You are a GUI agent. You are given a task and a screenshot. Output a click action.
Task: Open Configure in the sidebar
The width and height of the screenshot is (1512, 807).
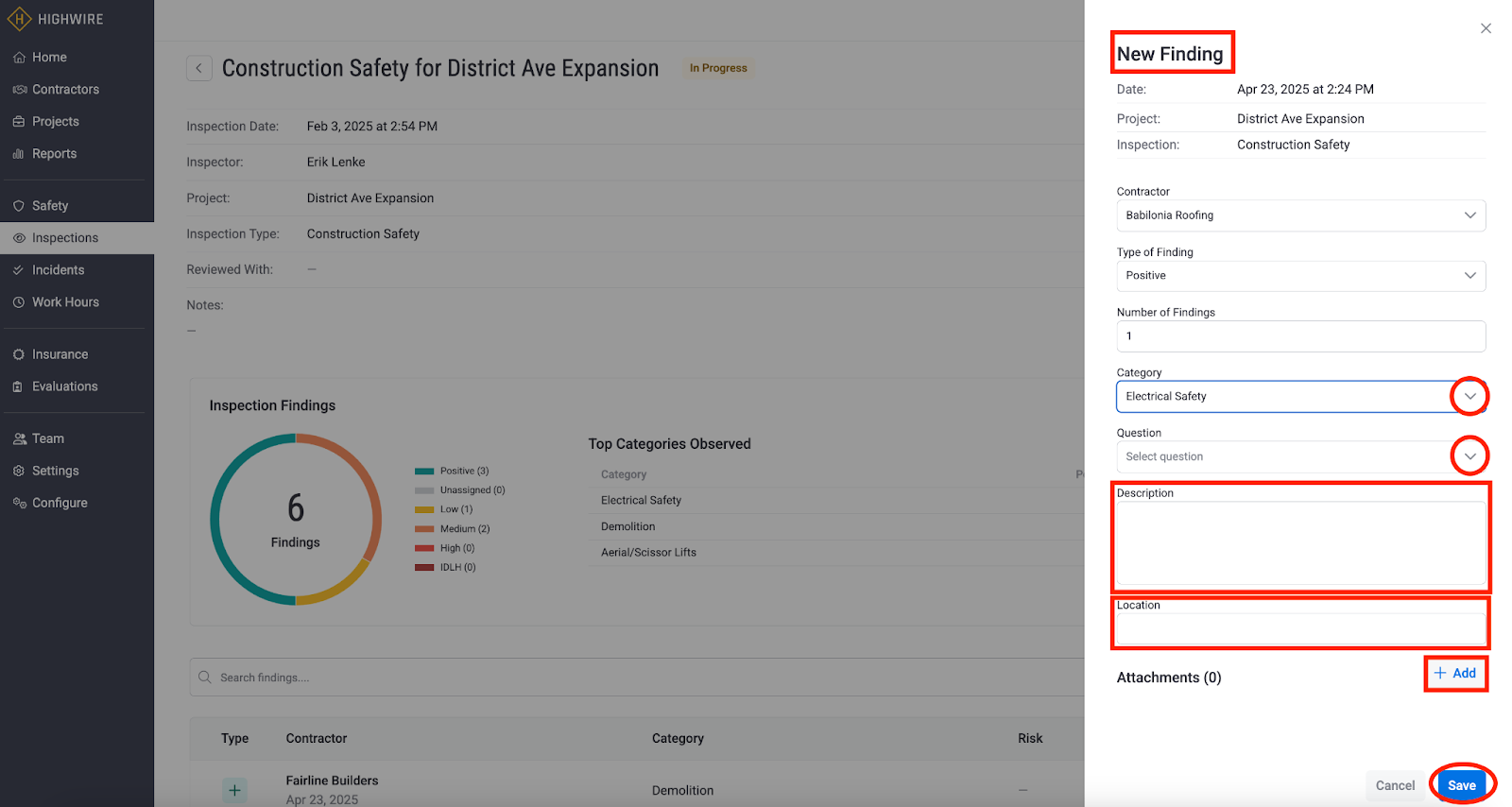(60, 503)
